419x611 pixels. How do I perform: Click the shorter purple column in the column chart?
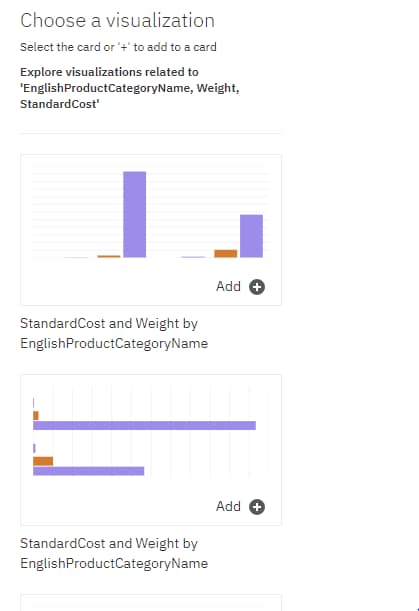point(251,236)
